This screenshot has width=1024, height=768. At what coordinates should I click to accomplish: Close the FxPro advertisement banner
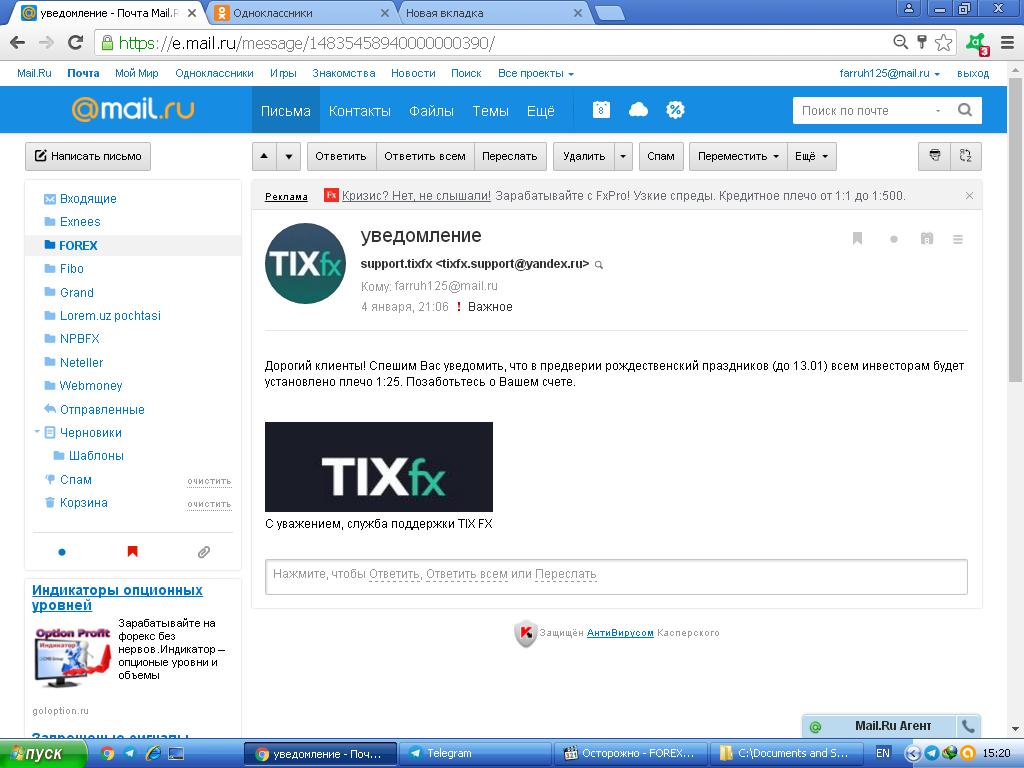[969, 195]
